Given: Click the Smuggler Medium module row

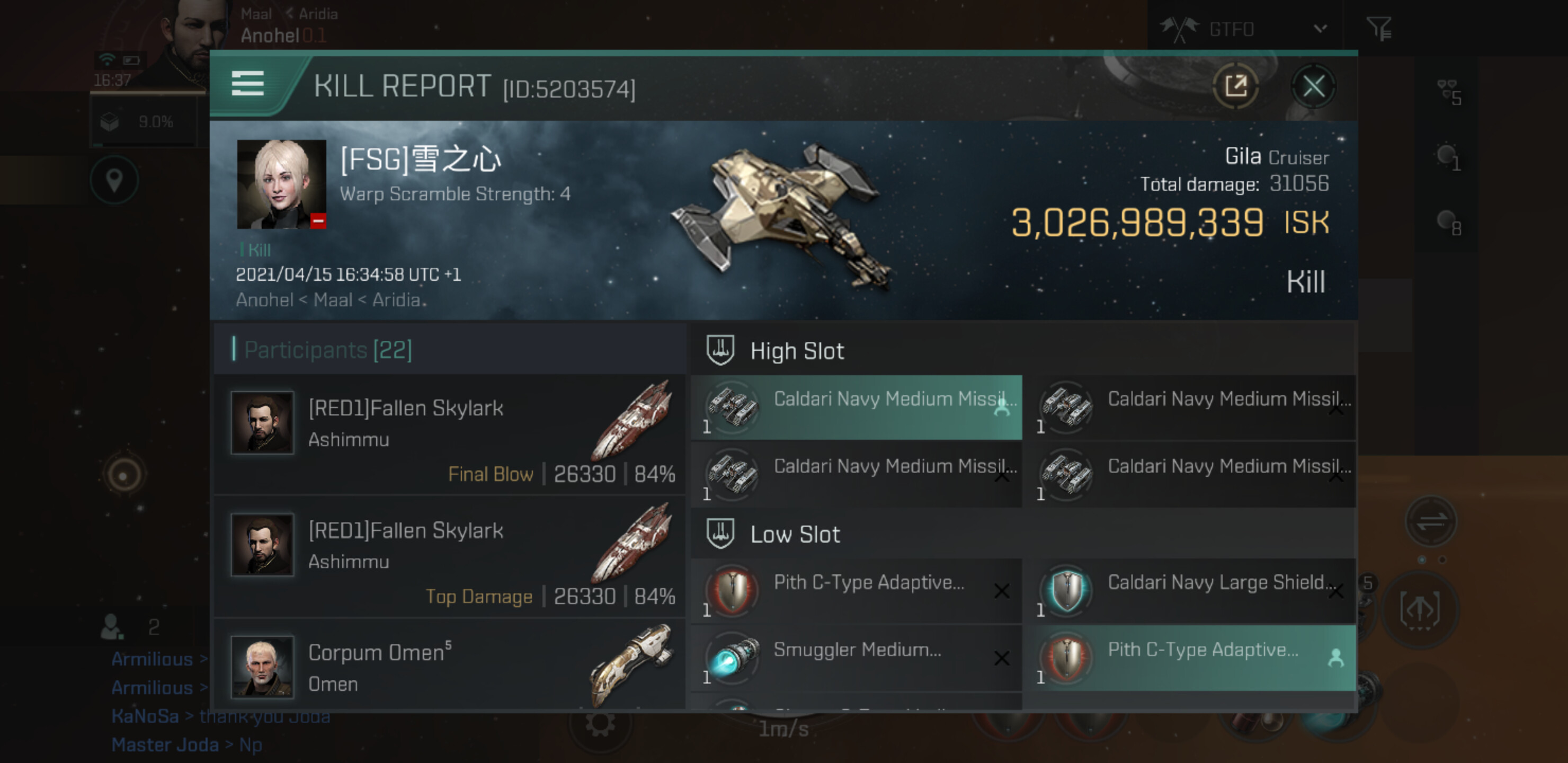Looking at the screenshot, I should click(x=856, y=658).
